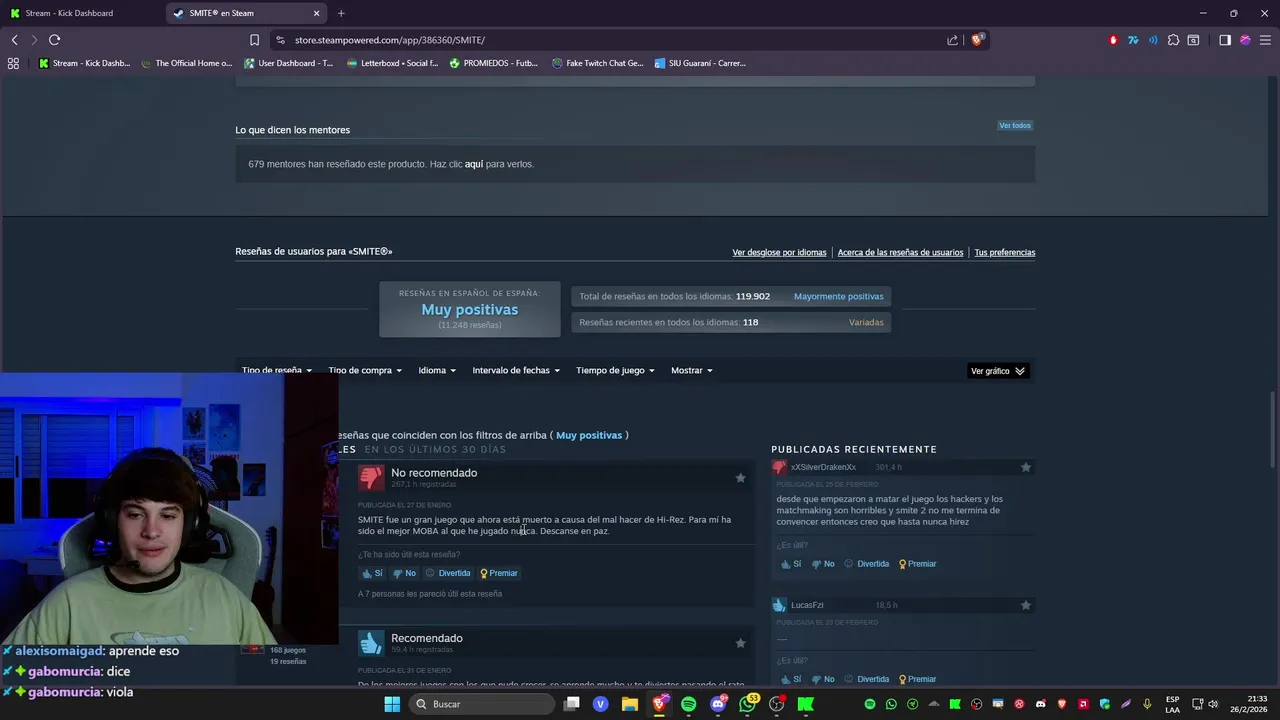Open Ver desglose por idiomas link
The height and width of the screenshot is (720, 1280).
tap(779, 253)
